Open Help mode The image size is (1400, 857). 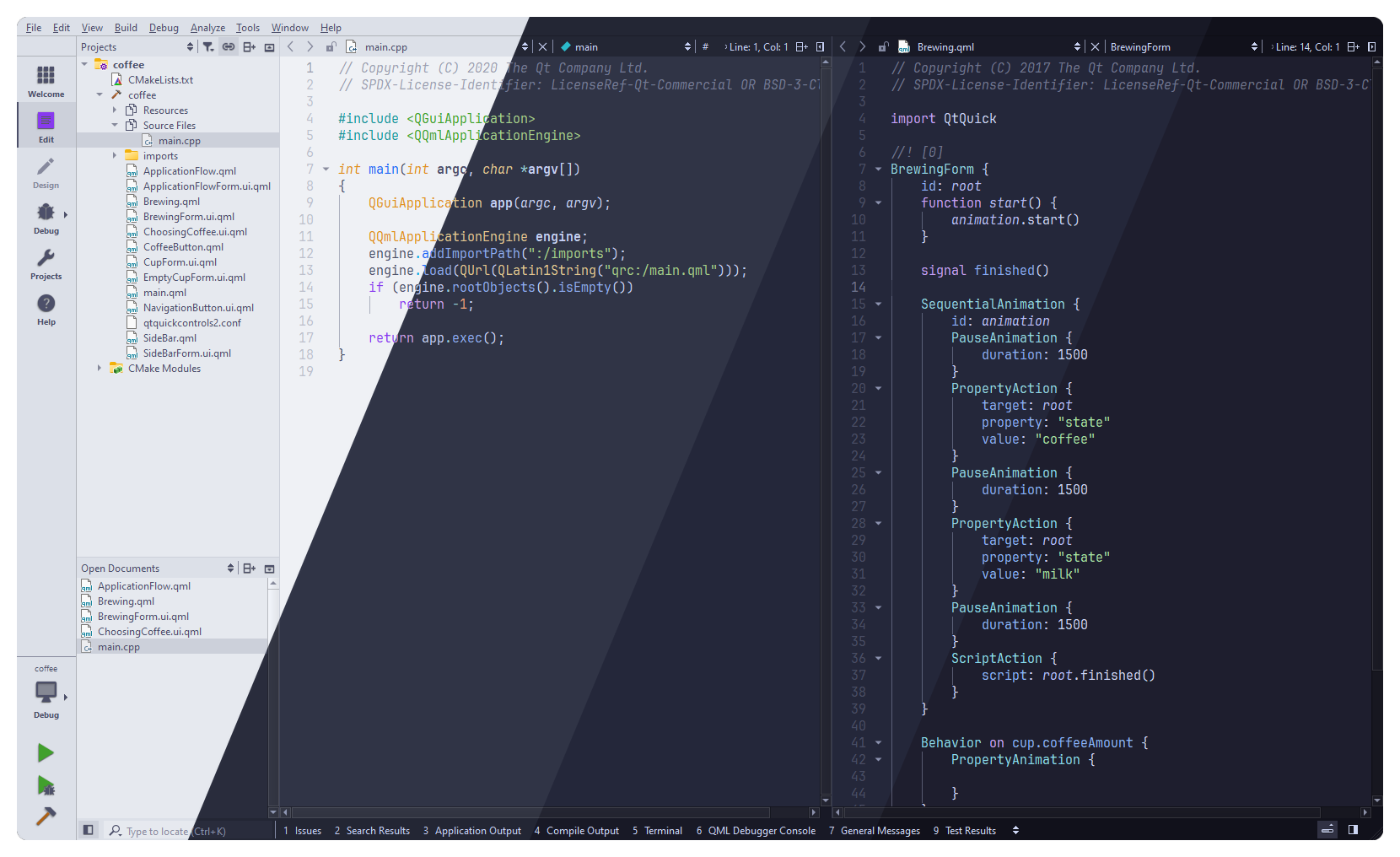(46, 309)
